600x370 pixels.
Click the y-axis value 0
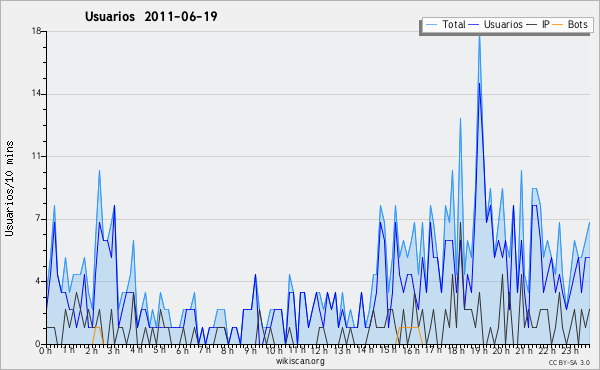pyautogui.click(x=38, y=344)
